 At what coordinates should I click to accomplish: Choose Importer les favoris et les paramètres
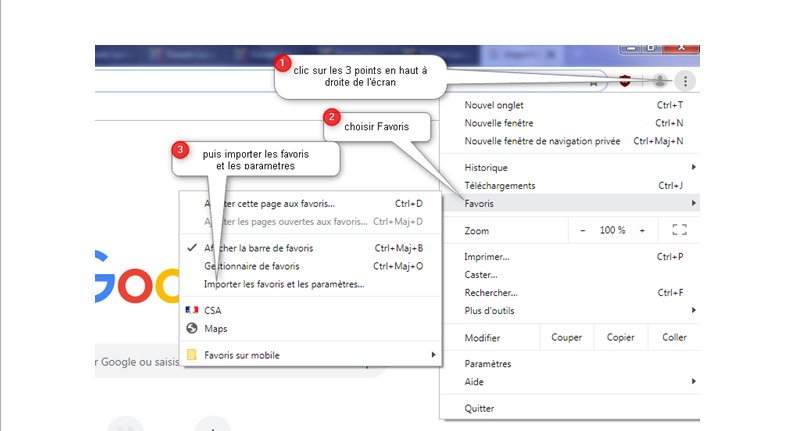[284, 284]
